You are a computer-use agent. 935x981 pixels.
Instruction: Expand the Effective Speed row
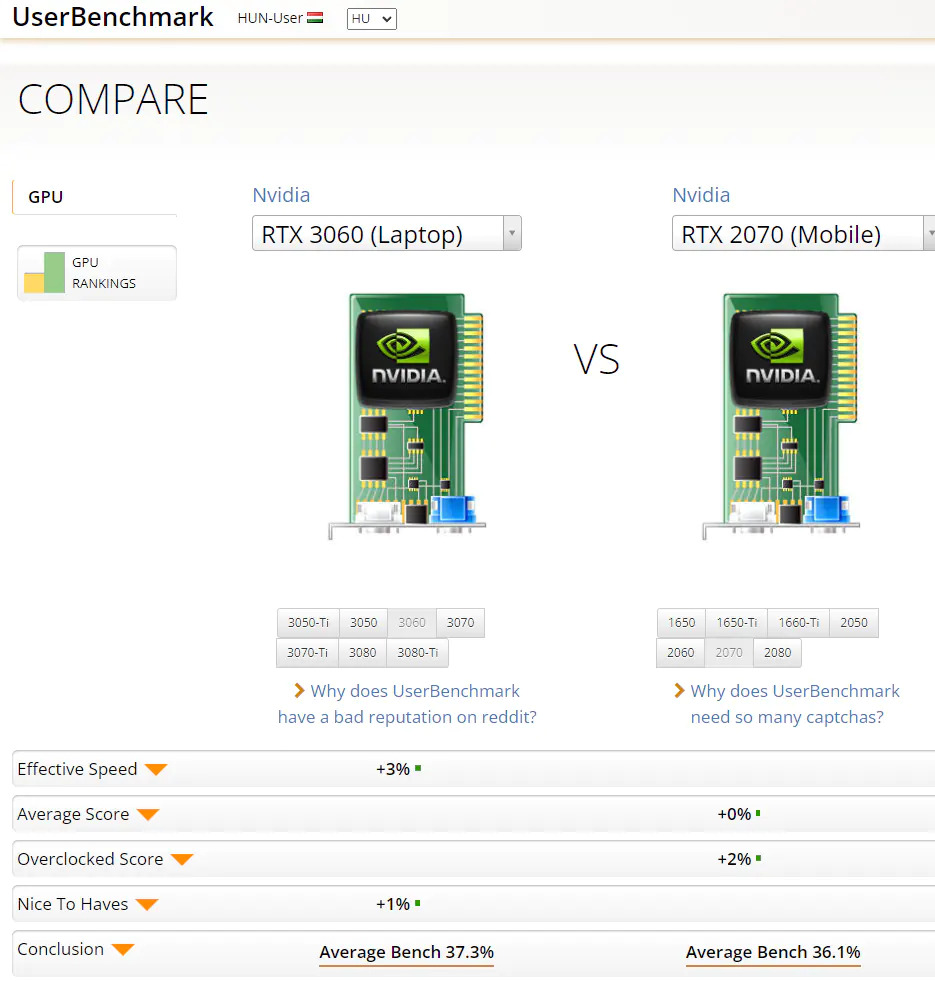[x=474, y=769]
